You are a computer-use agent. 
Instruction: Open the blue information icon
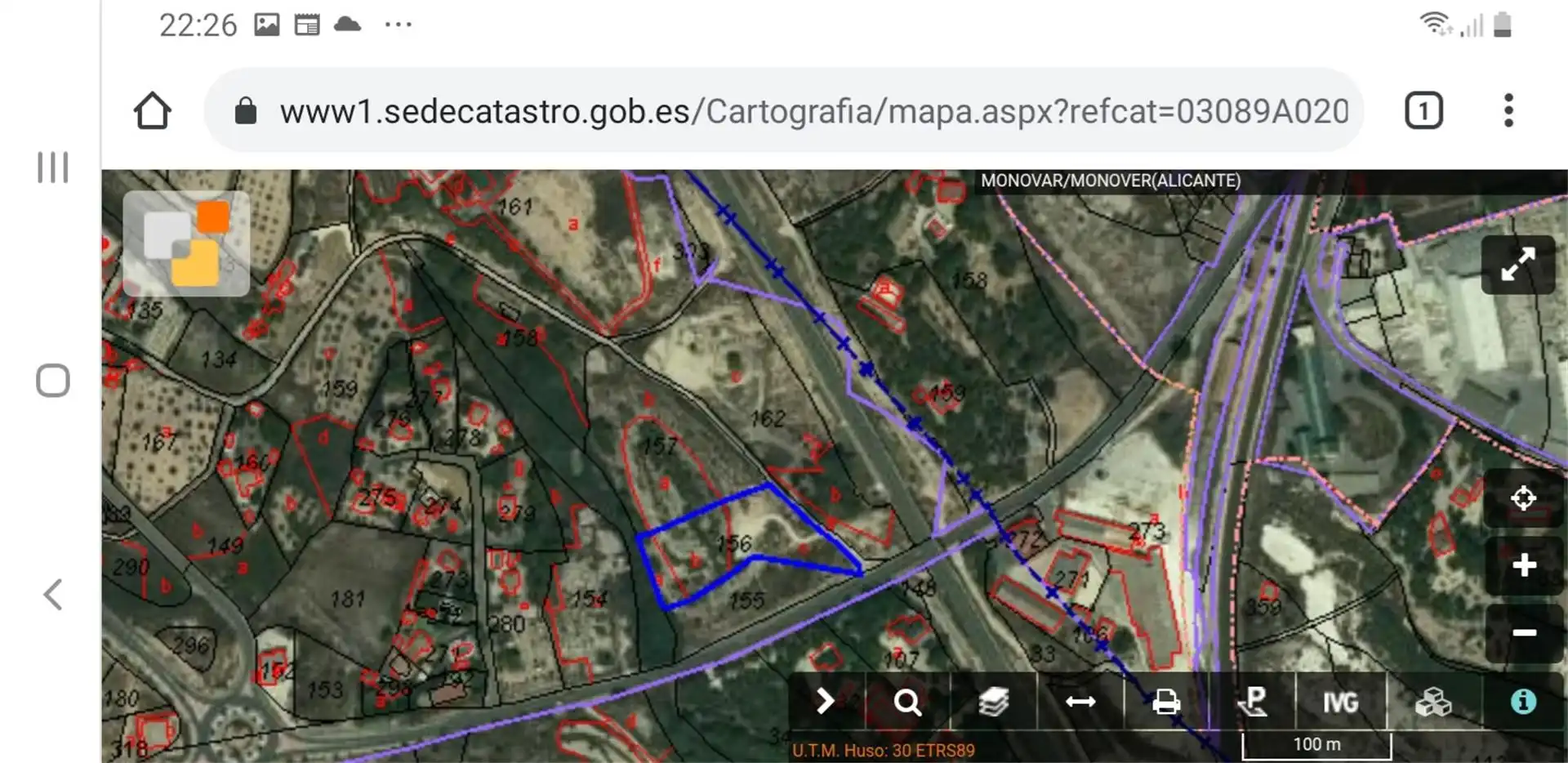(1523, 702)
